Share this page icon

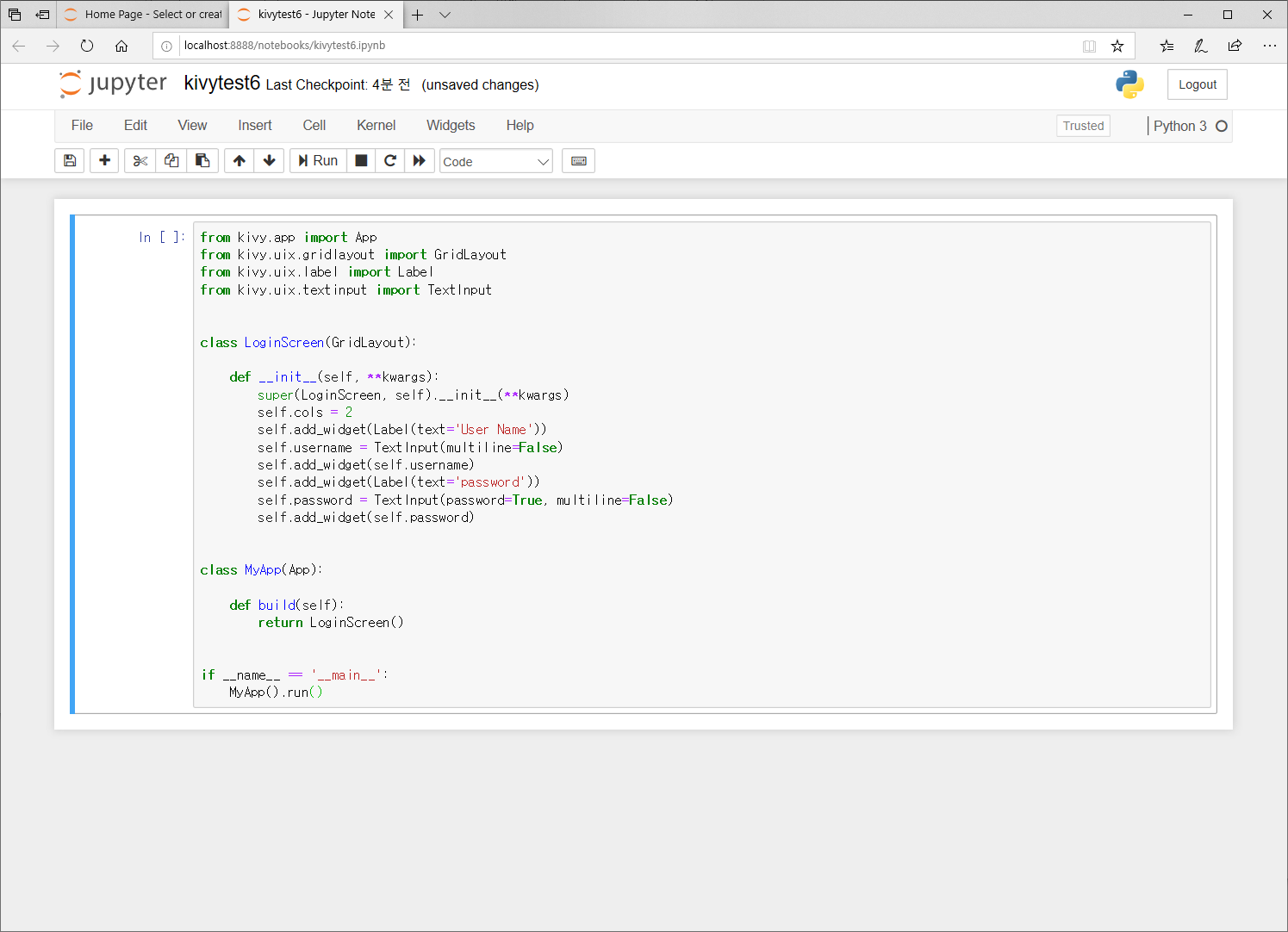point(1235,46)
